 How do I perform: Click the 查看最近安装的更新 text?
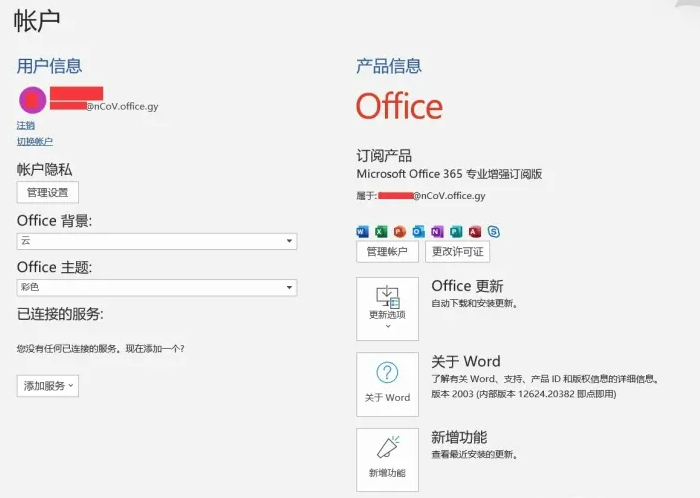475,455
